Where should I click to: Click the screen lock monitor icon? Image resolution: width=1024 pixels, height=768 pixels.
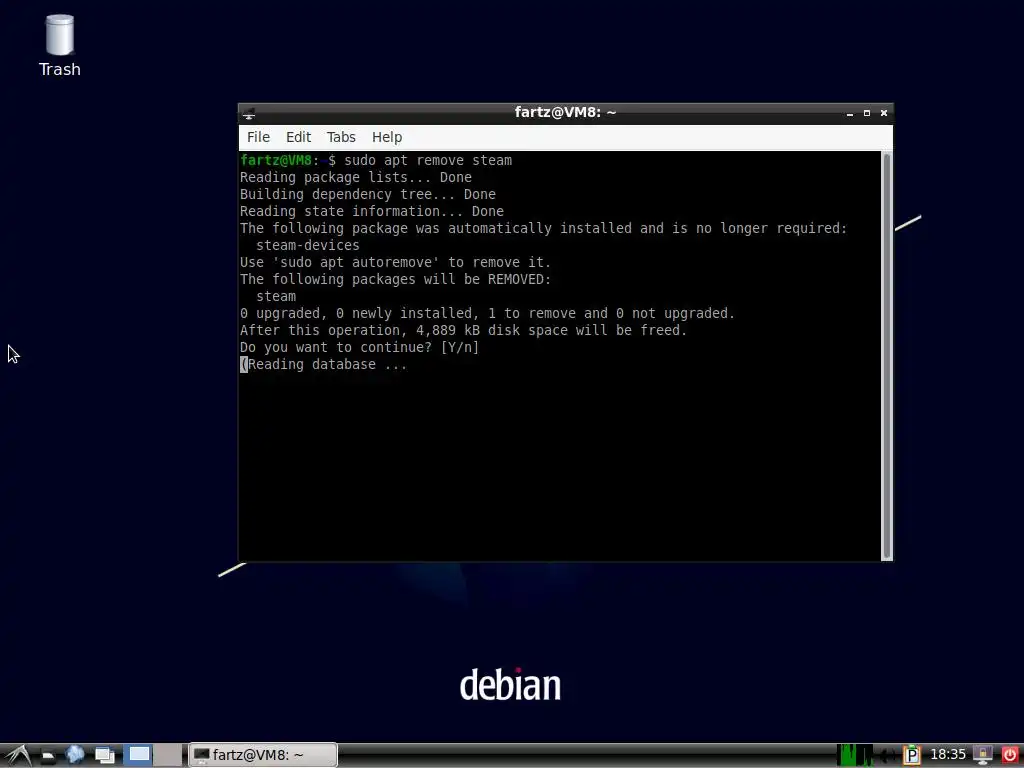click(x=983, y=756)
